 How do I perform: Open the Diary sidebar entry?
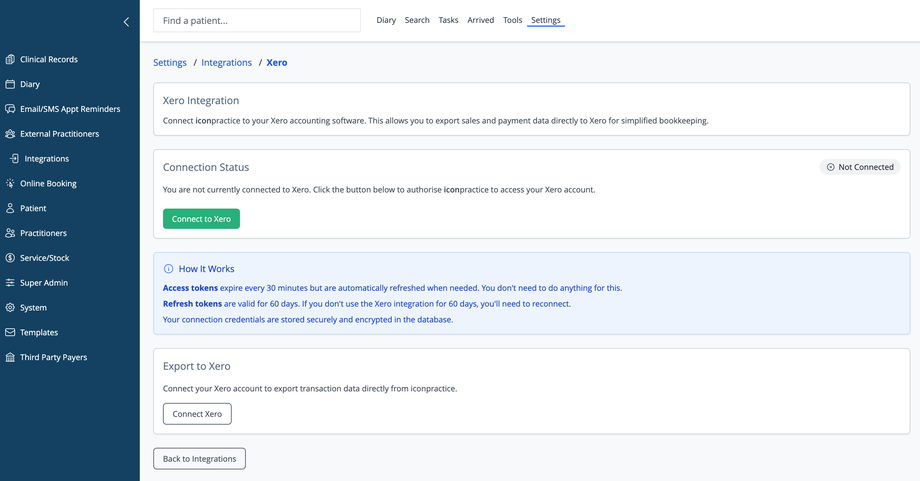[x=30, y=84]
